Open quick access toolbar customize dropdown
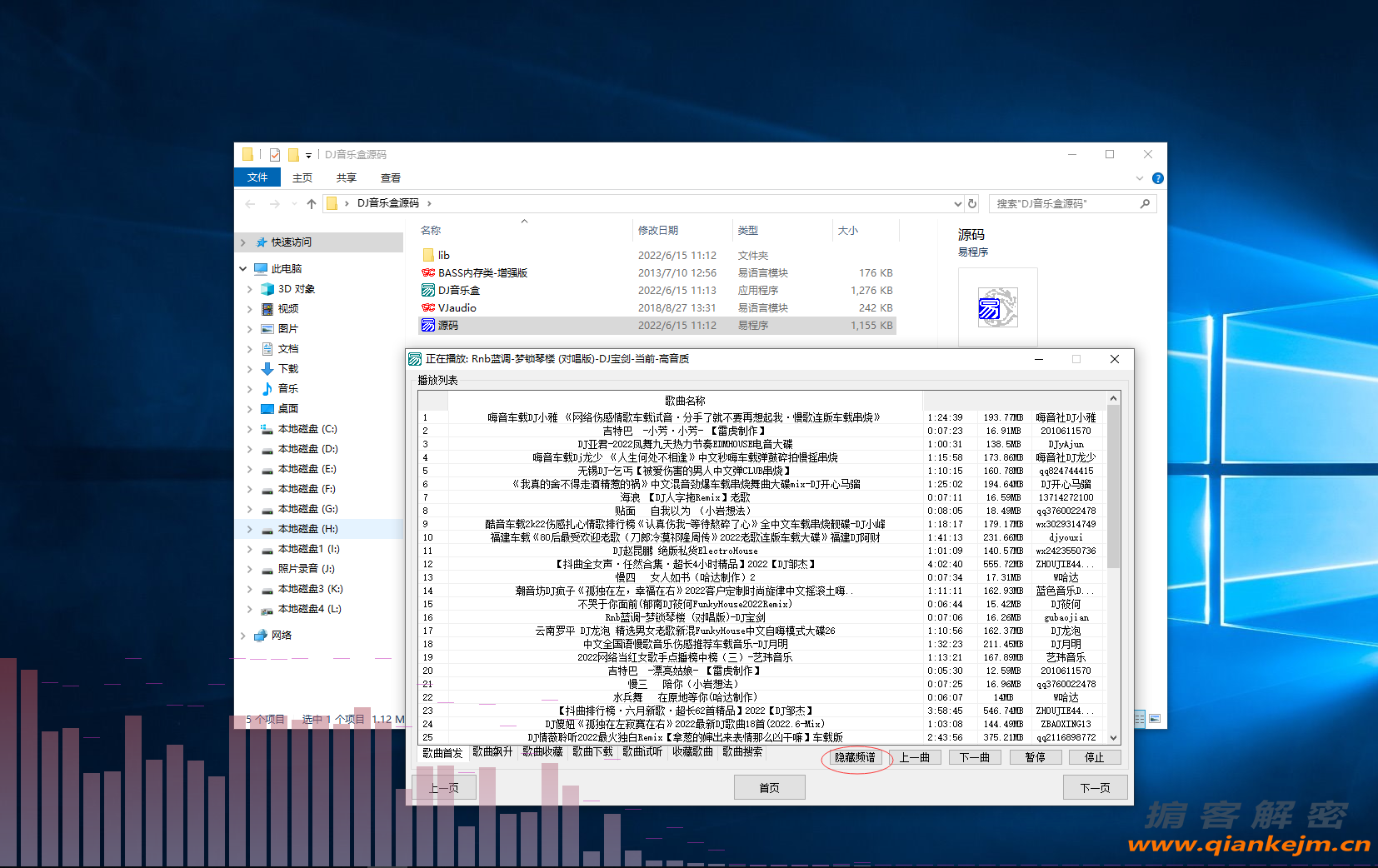 (308, 155)
